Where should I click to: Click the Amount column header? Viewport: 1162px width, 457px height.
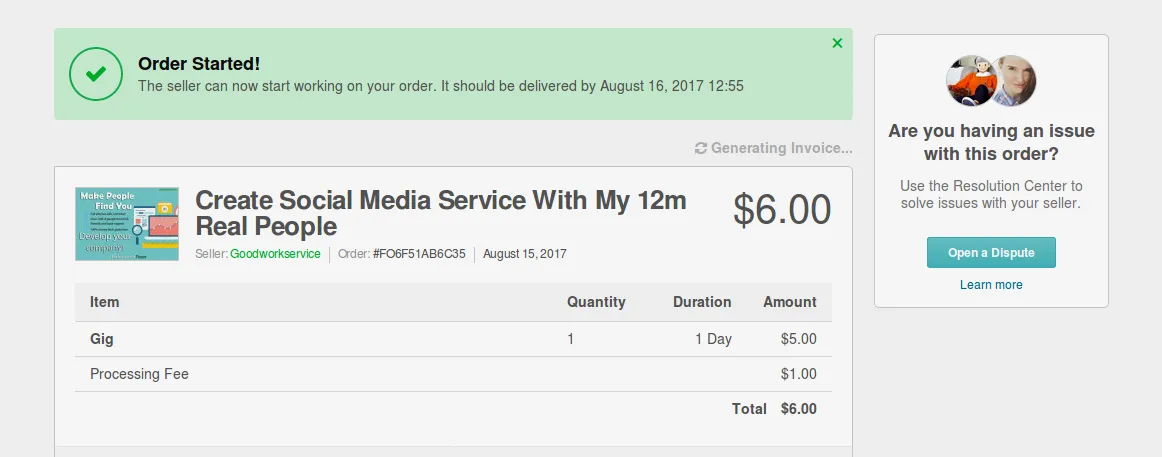click(x=790, y=302)
